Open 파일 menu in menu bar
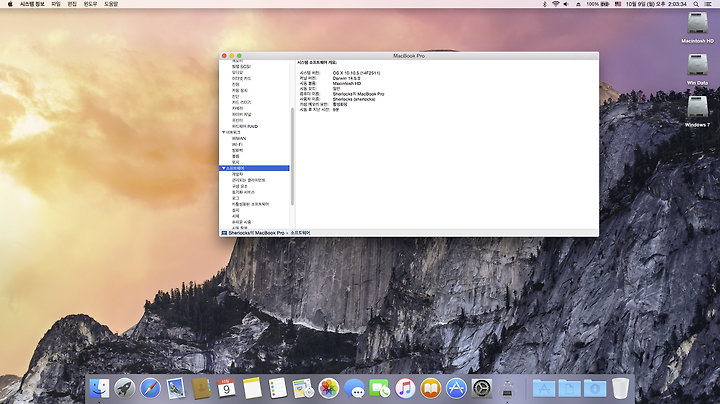The height and width of the screenshot is (404, 720). coord(56,4)
